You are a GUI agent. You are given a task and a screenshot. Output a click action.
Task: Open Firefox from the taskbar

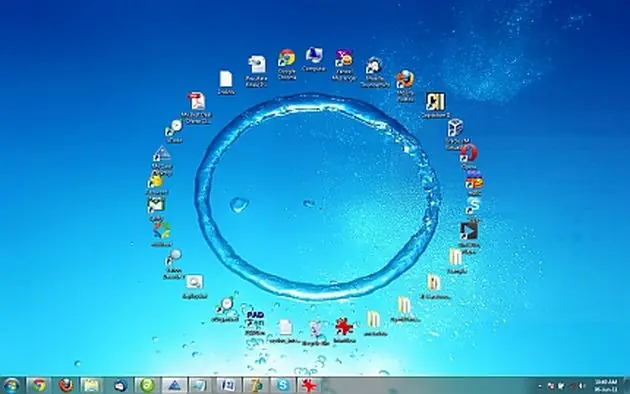click(65, 386)
